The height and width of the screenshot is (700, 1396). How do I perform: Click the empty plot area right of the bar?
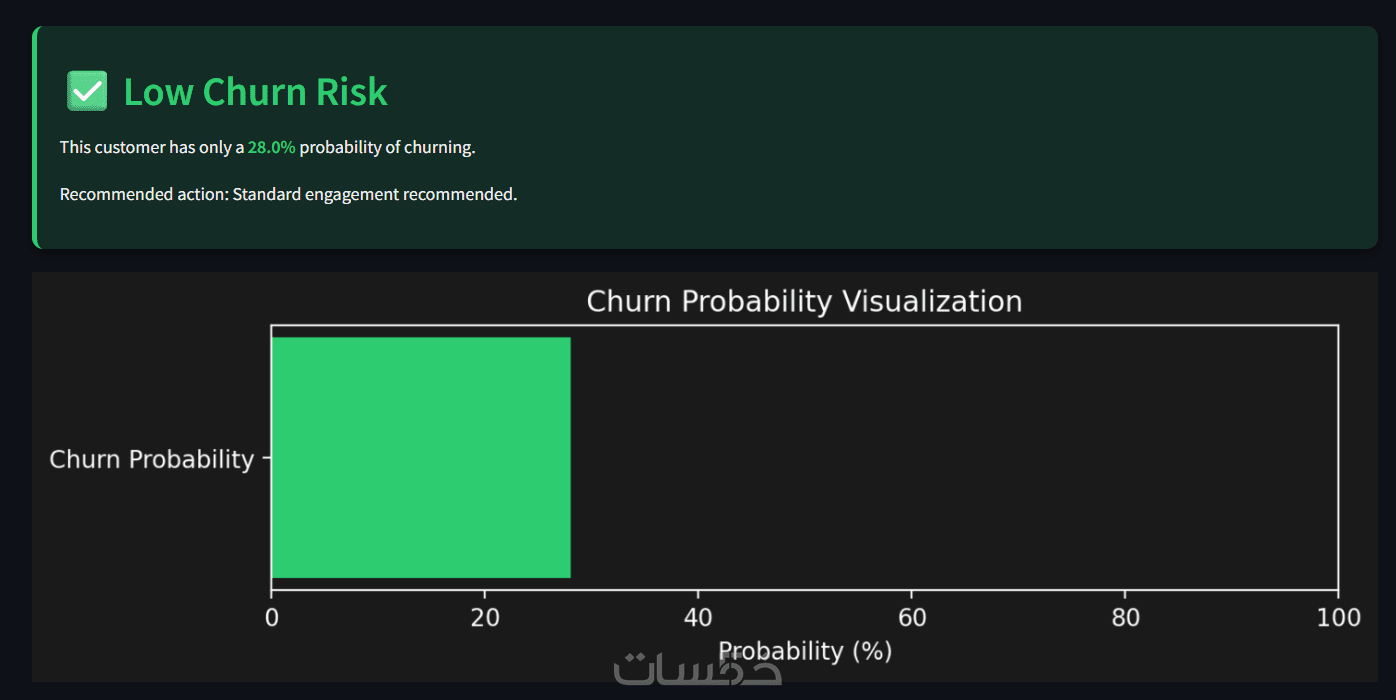click(x=950, y=457)
